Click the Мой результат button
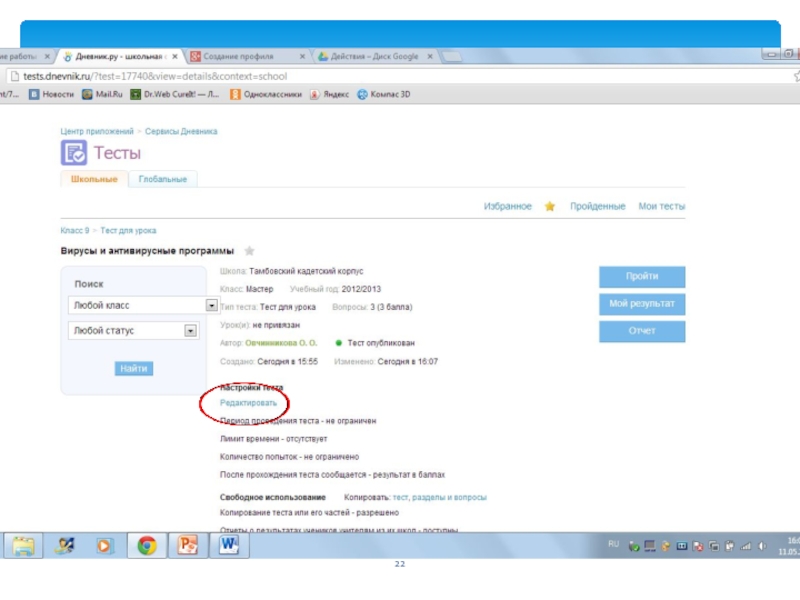This screenshot has height=600, width=800. pos(642,304)
